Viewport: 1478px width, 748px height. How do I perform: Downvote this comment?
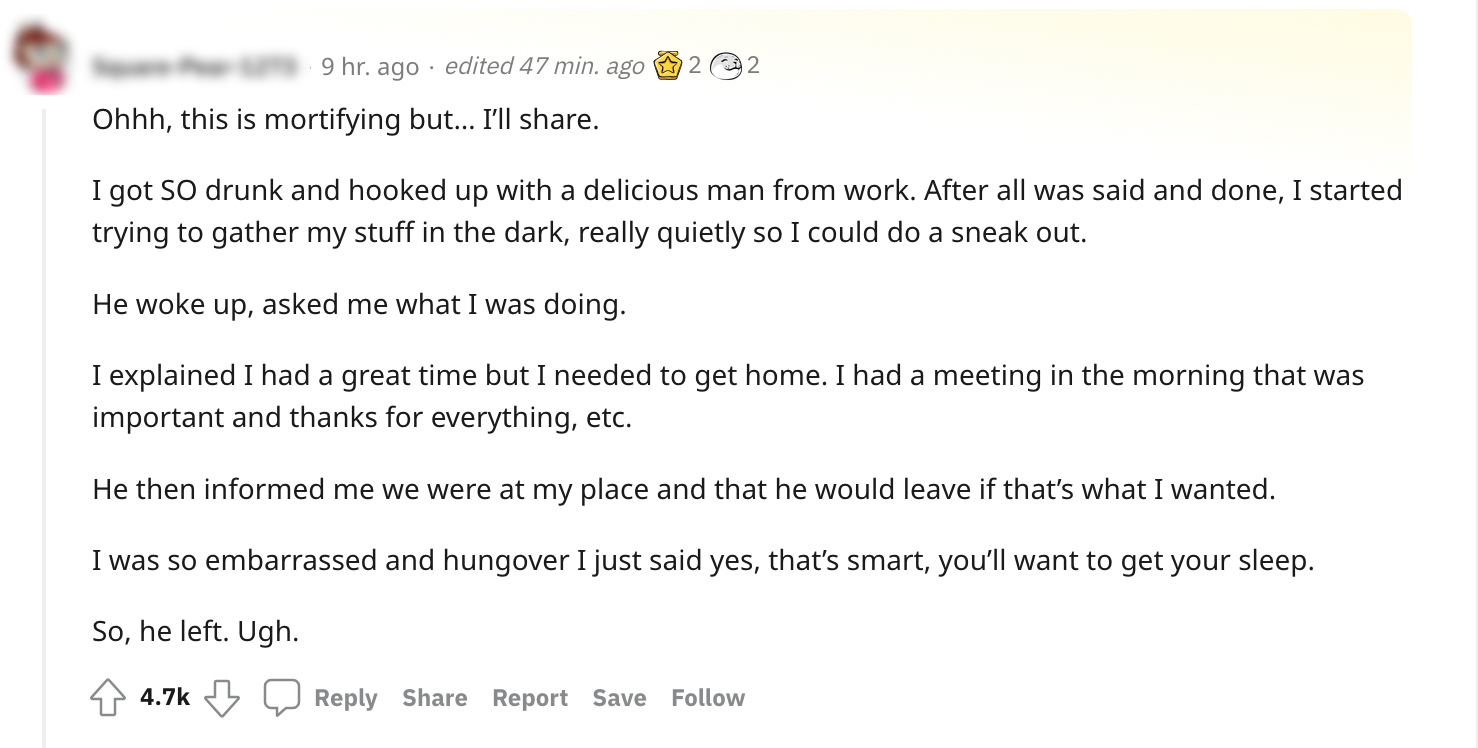coord(222,698)
